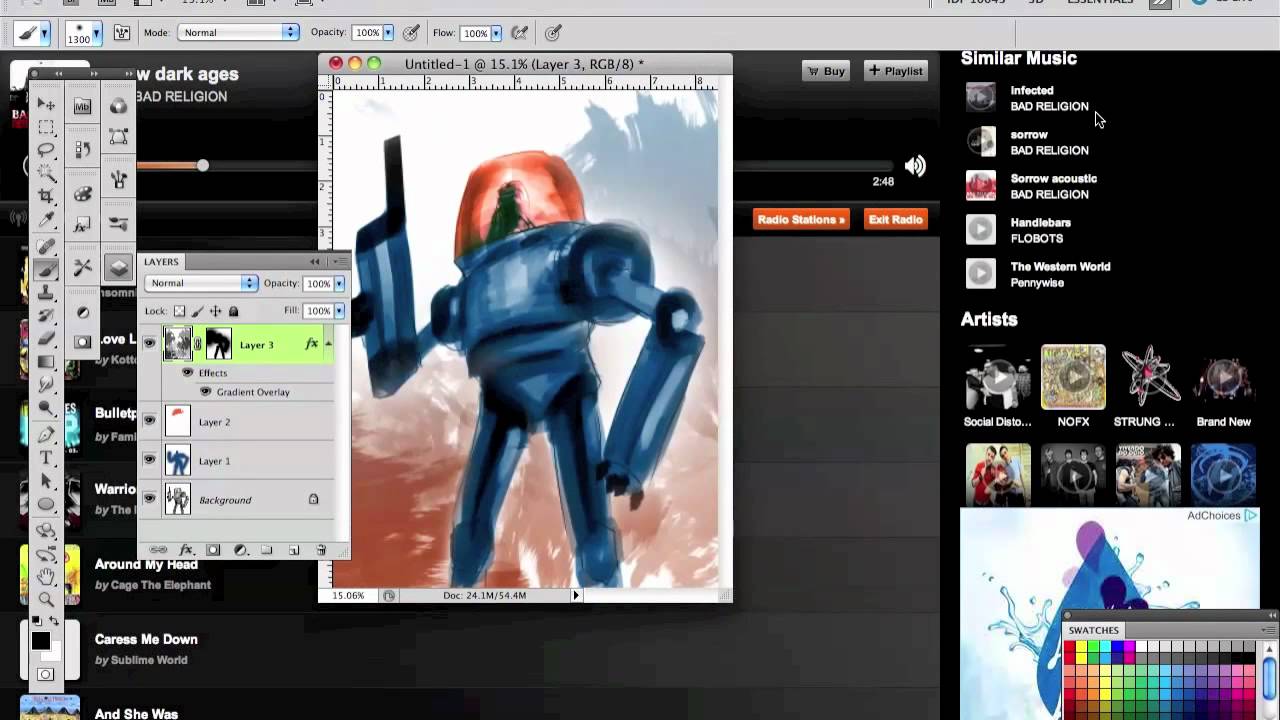Click the add to Playlist button
This screenshot has width=1280, height=720.
896,71
